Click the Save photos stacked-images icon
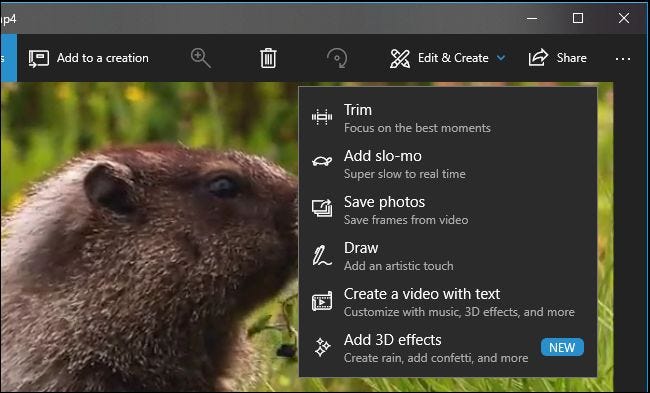650x393 pixels. [322, 209]
